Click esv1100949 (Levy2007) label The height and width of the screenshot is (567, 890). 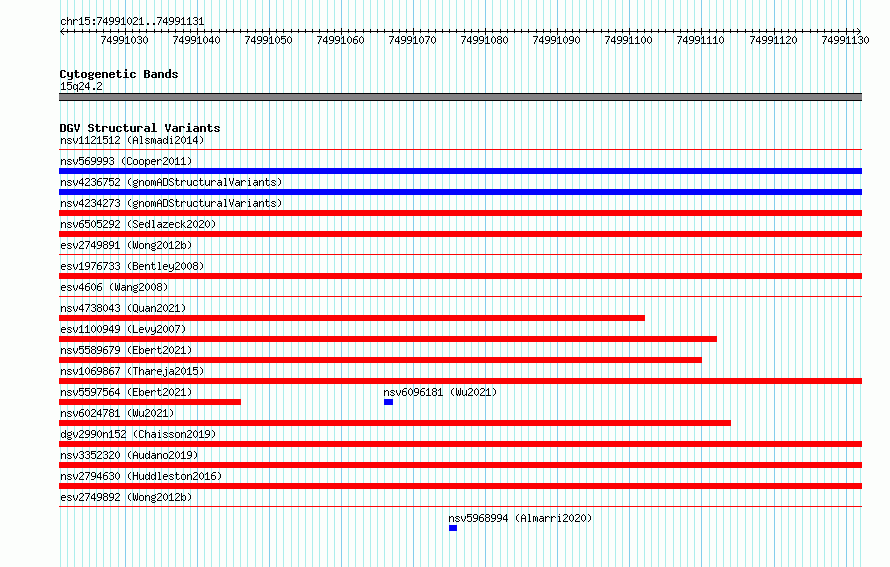click(123, 329)
